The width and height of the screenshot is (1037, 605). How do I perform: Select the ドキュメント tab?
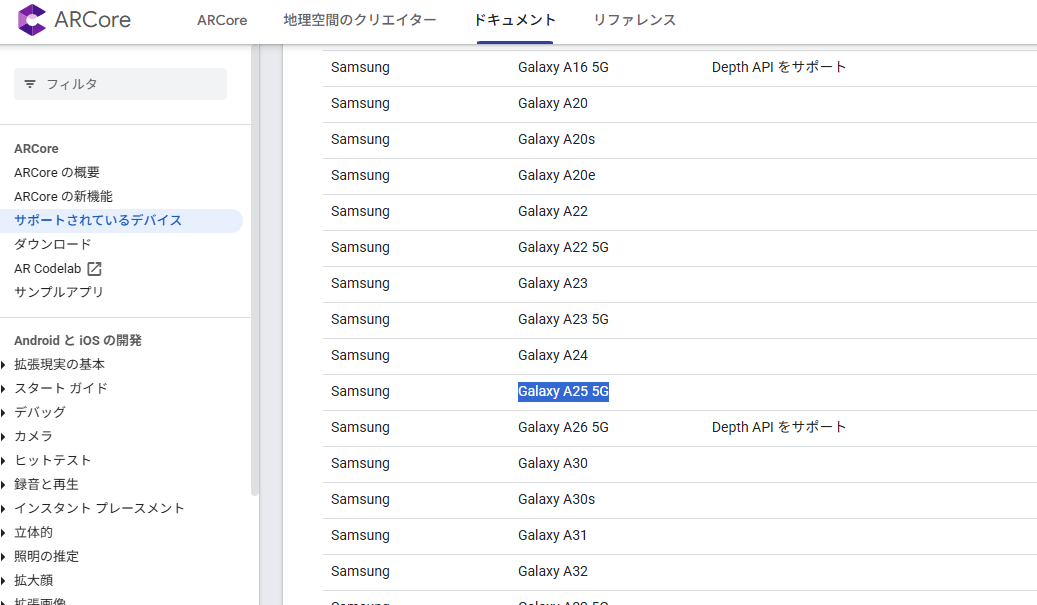click(515, 20)
